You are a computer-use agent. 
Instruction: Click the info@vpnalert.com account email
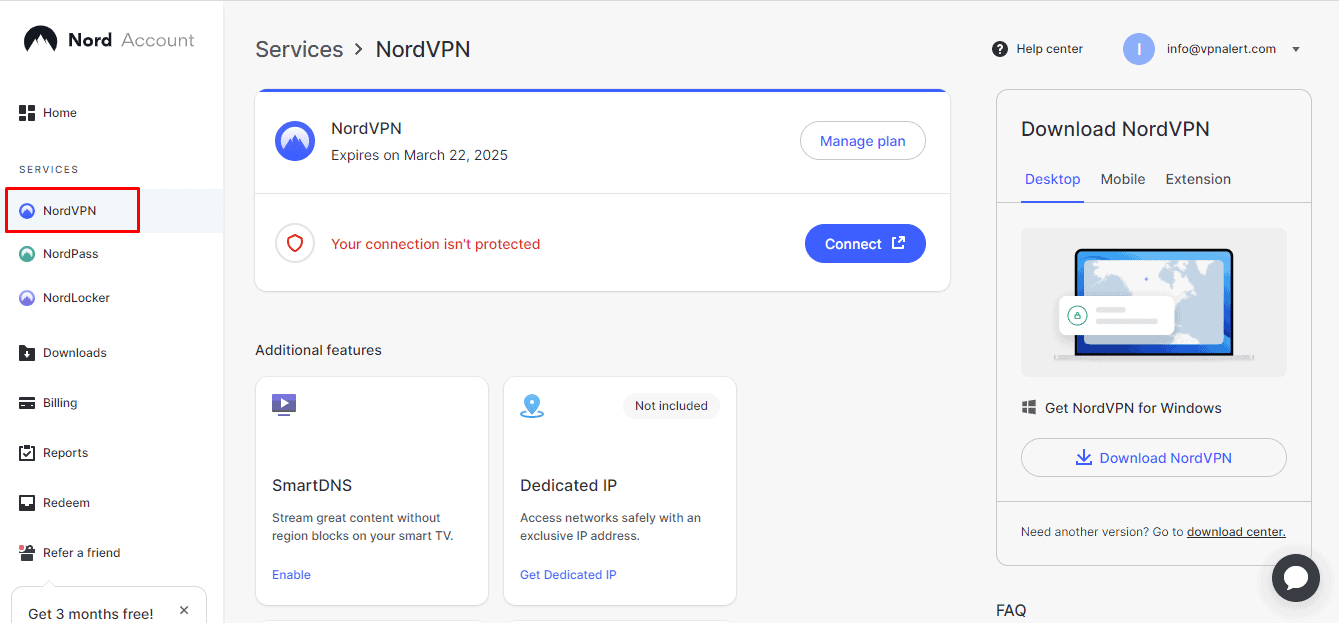coord(1221,49)
